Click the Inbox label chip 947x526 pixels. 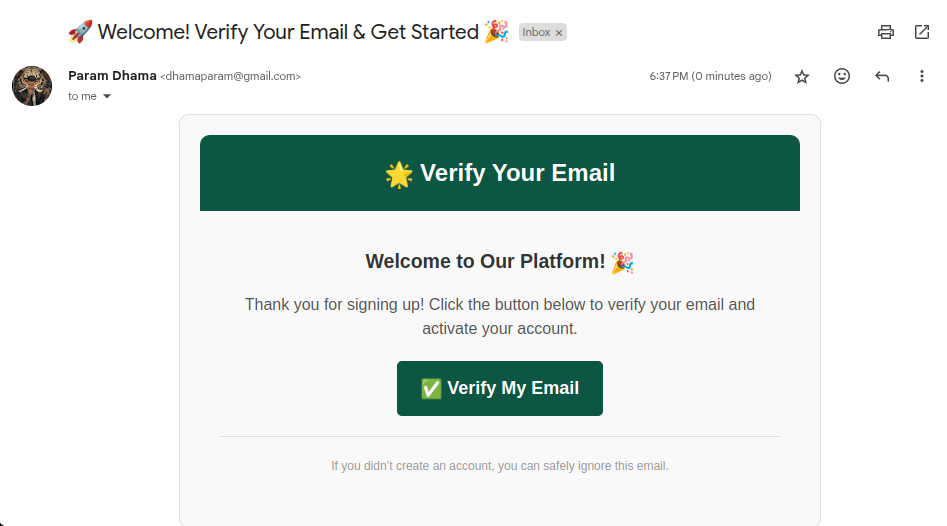[536, 33]
